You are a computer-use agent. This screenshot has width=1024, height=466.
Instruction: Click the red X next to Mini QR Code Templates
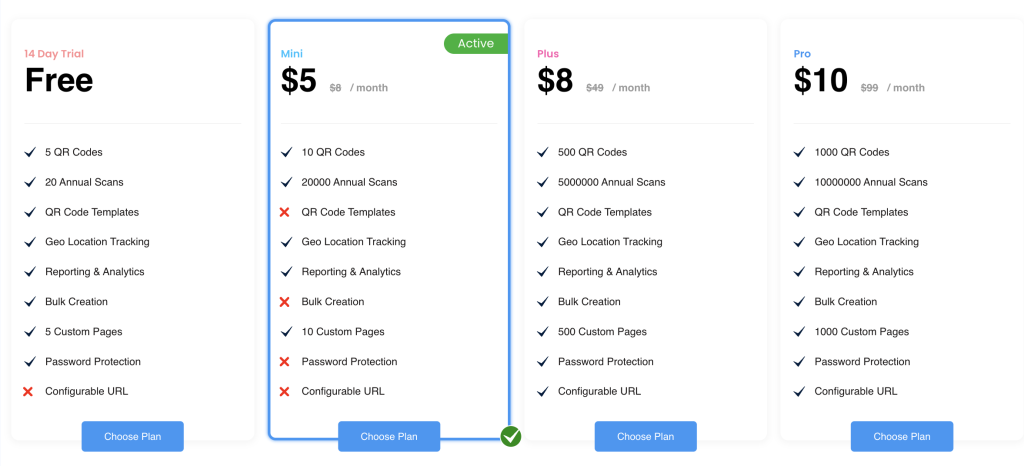pos(284,212)
